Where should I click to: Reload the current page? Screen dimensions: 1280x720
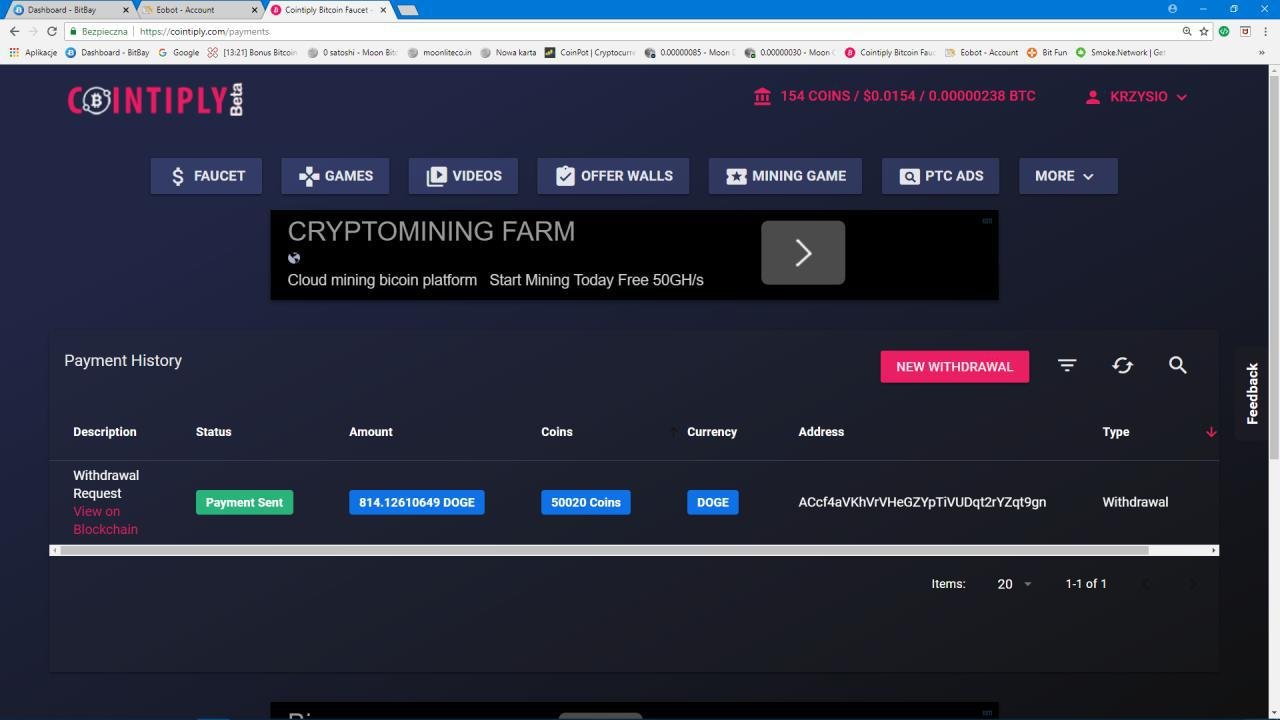pos(52,31)
